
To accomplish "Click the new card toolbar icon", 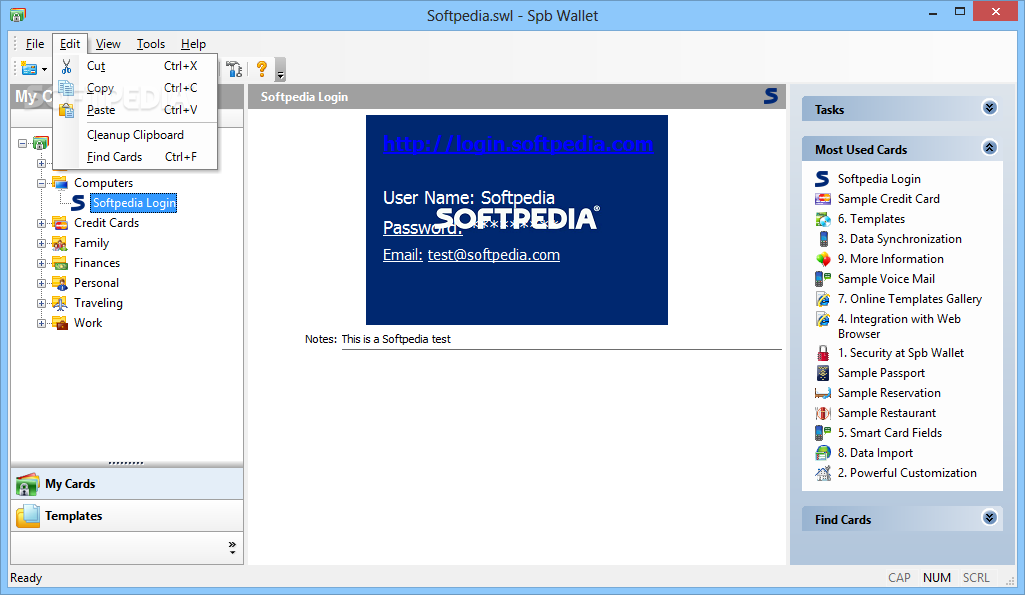I will pos(29,69).
